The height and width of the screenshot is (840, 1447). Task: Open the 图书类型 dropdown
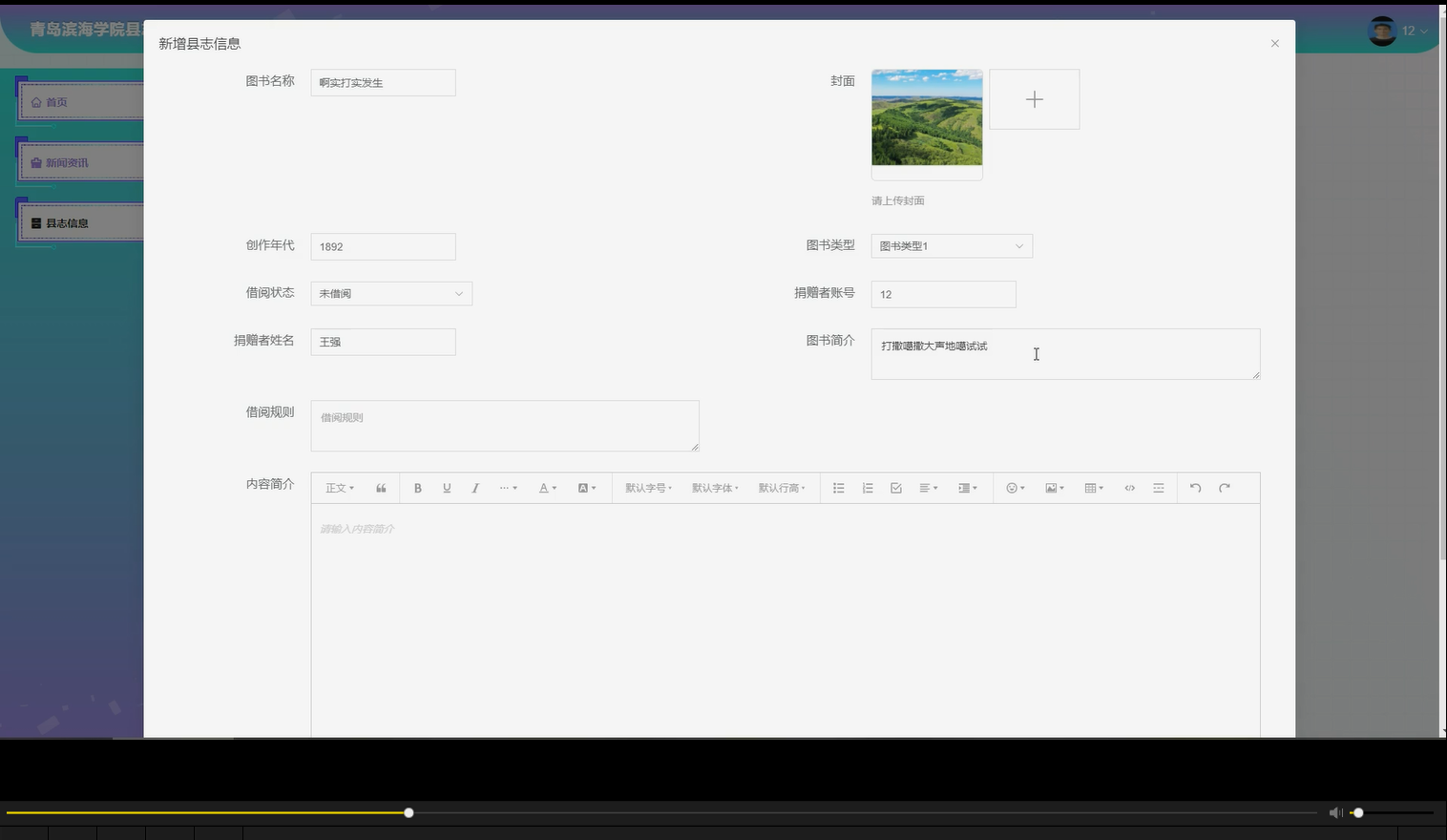[951, 245]
